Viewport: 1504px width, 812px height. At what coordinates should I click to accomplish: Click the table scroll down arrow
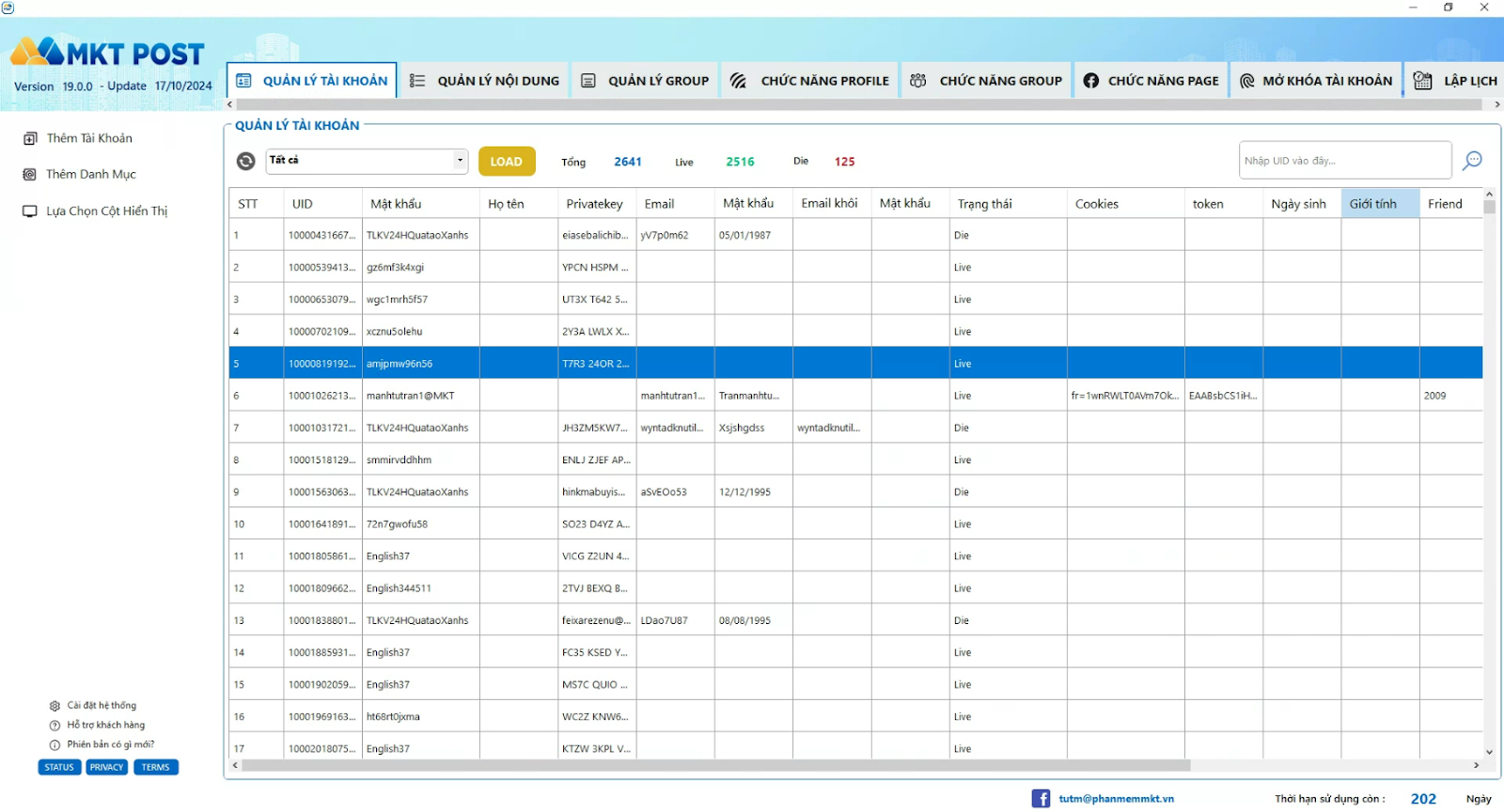tap(1489, 752)
